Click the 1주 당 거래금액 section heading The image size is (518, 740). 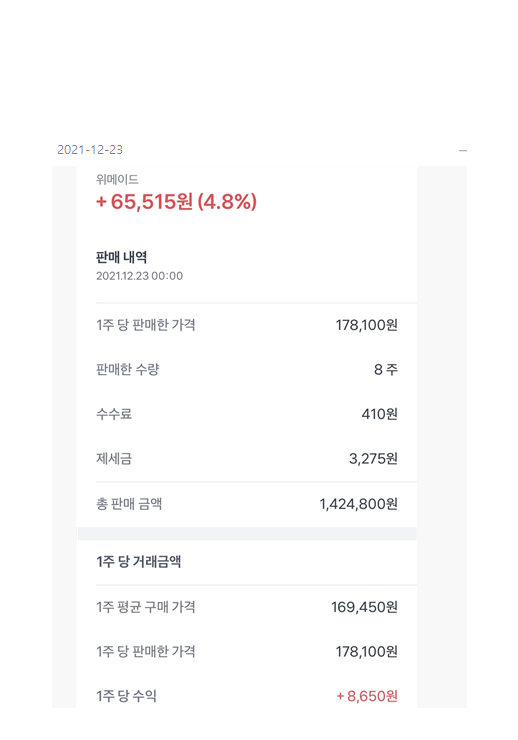coord(139,562)
